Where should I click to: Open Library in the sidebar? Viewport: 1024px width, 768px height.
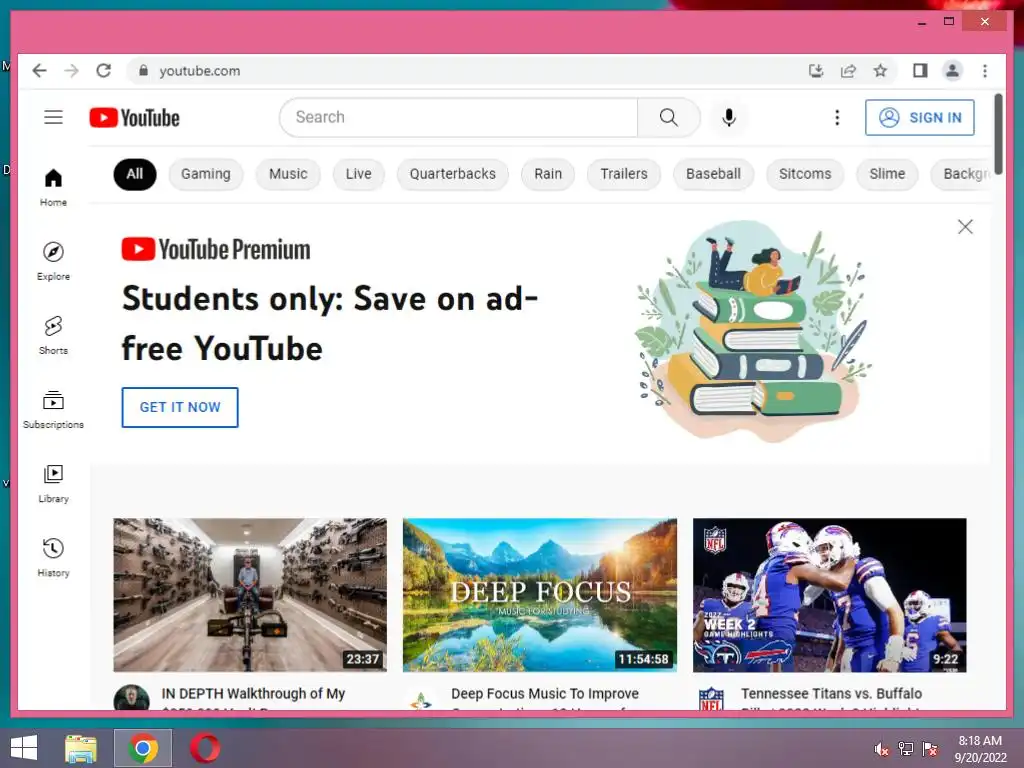(x=54, y=483)
